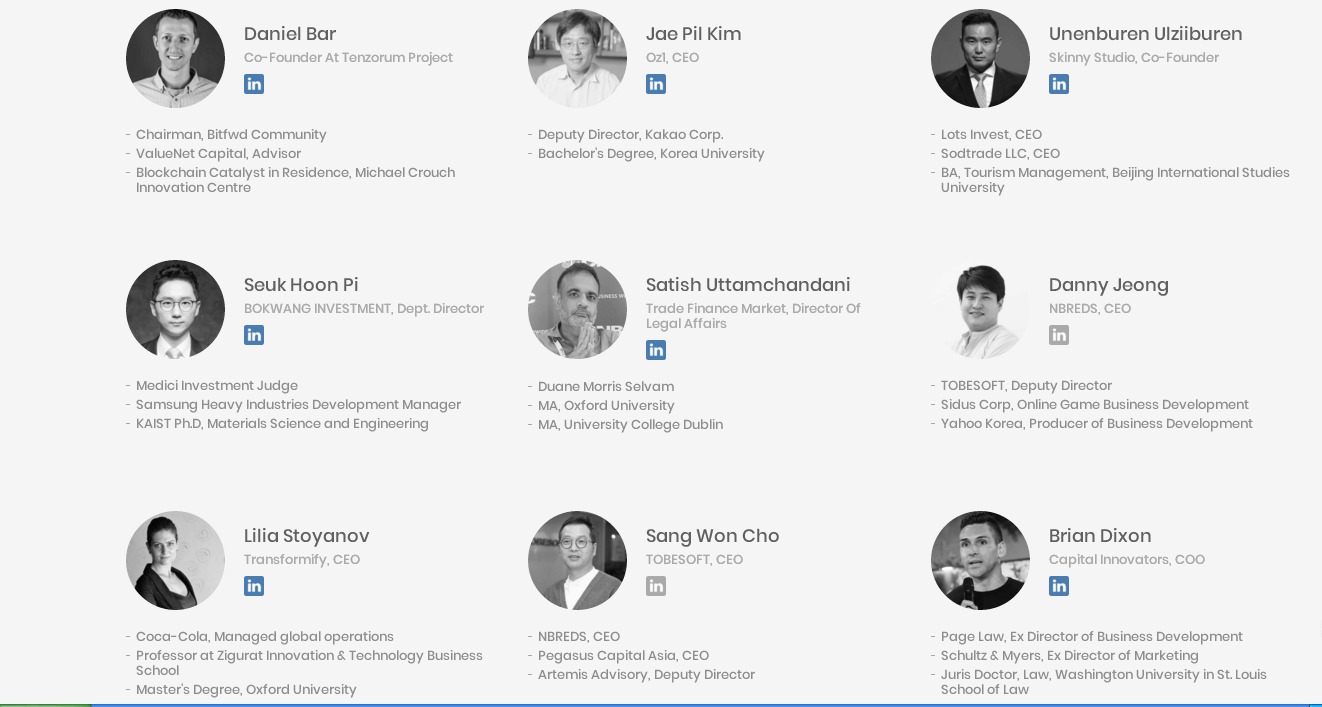The width and height of the screenshot is (1322, 707).
Task: Click the name Seuk Hoon Pi
Action: pos(301,285)
